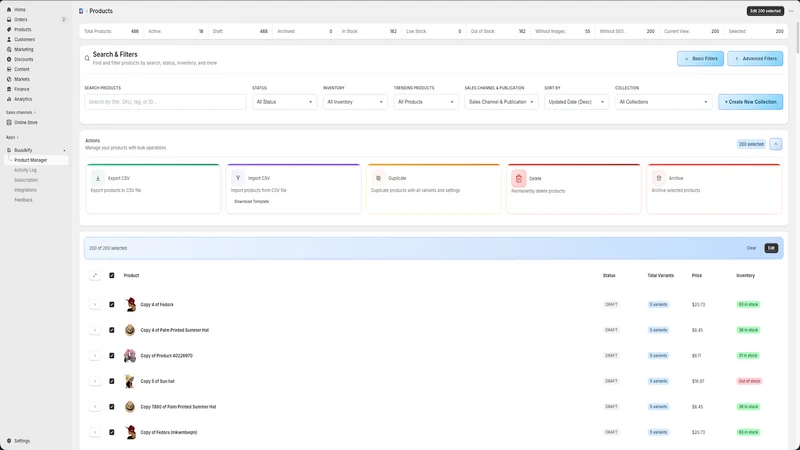Click the Search & Filters magnifier icon
Image resolution: width=800 pixels, height=450 pixels.
tap(87, 58)
